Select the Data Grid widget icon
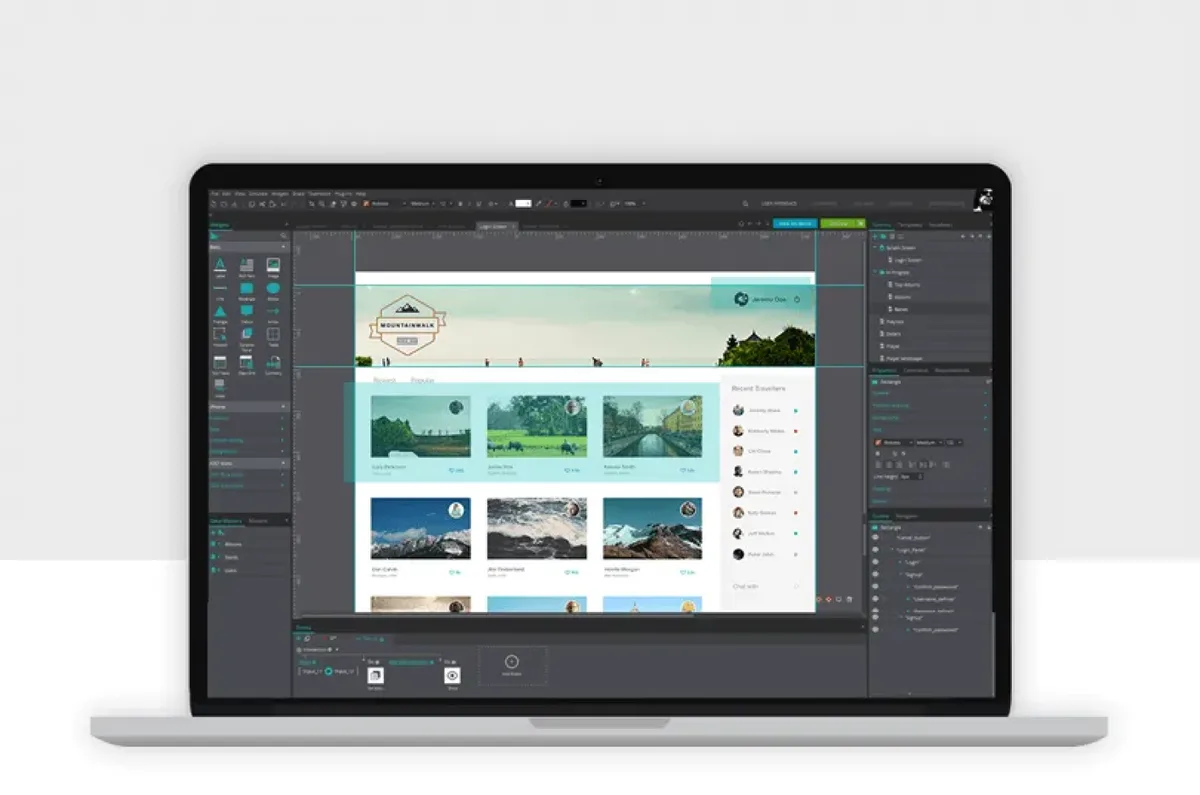 (x=246, y=362)
